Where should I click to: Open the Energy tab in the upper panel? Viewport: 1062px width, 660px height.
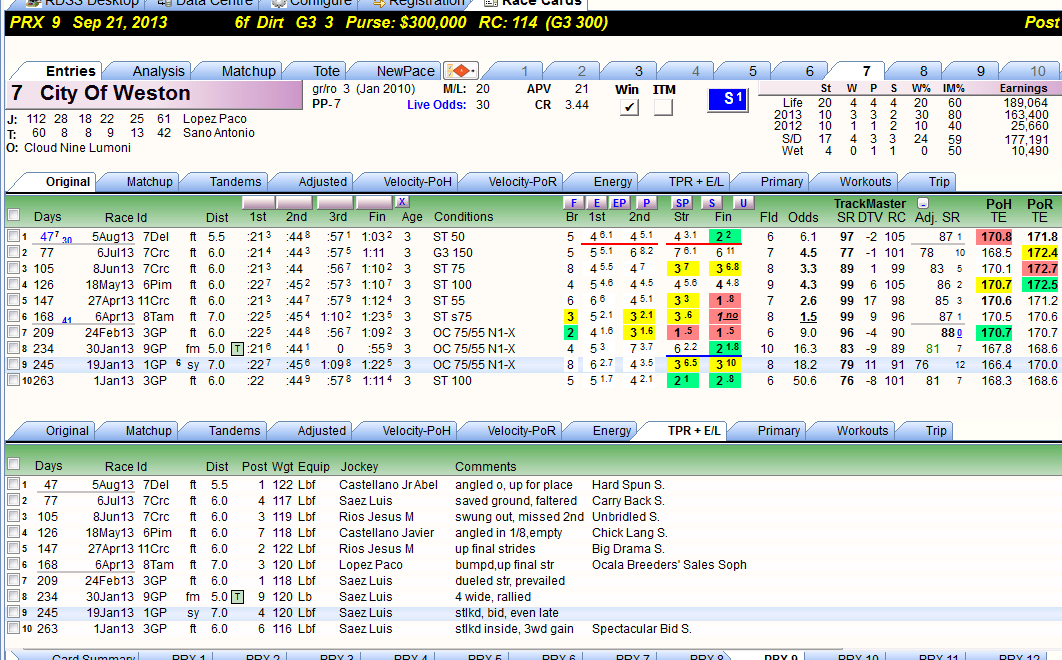coord(612,182)
